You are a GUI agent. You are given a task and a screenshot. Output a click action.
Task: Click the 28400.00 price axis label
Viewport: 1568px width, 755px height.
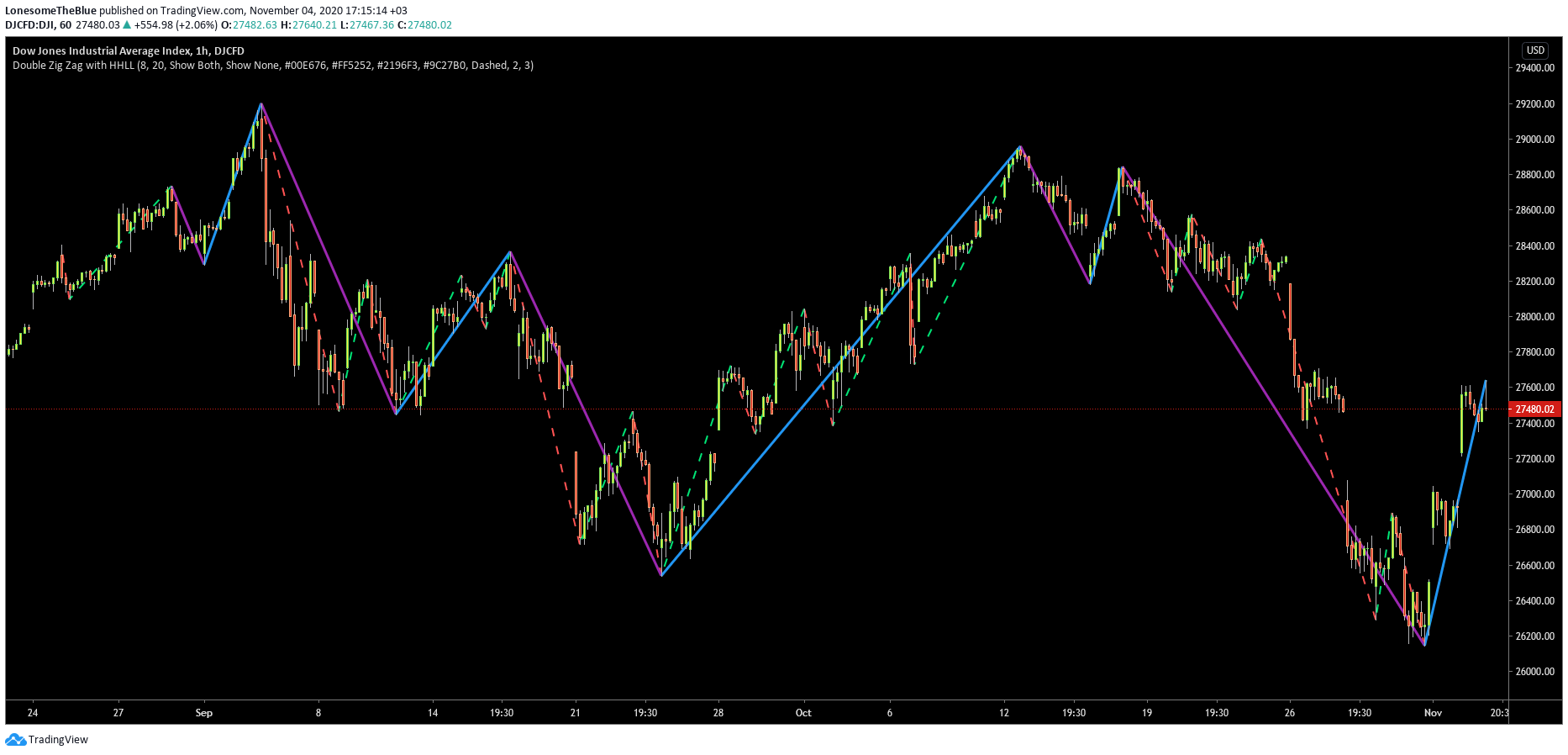coord(1534,246)
